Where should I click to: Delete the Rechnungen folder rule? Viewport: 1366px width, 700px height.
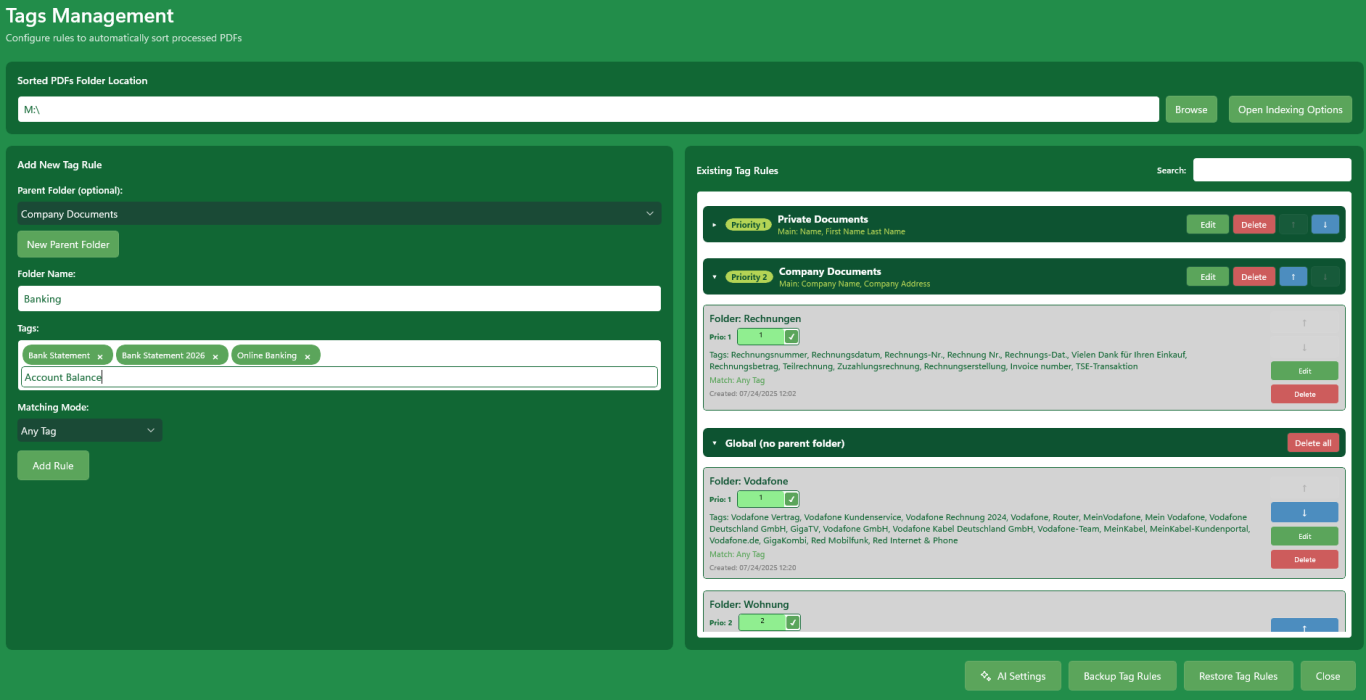(x=1304, y=394)
